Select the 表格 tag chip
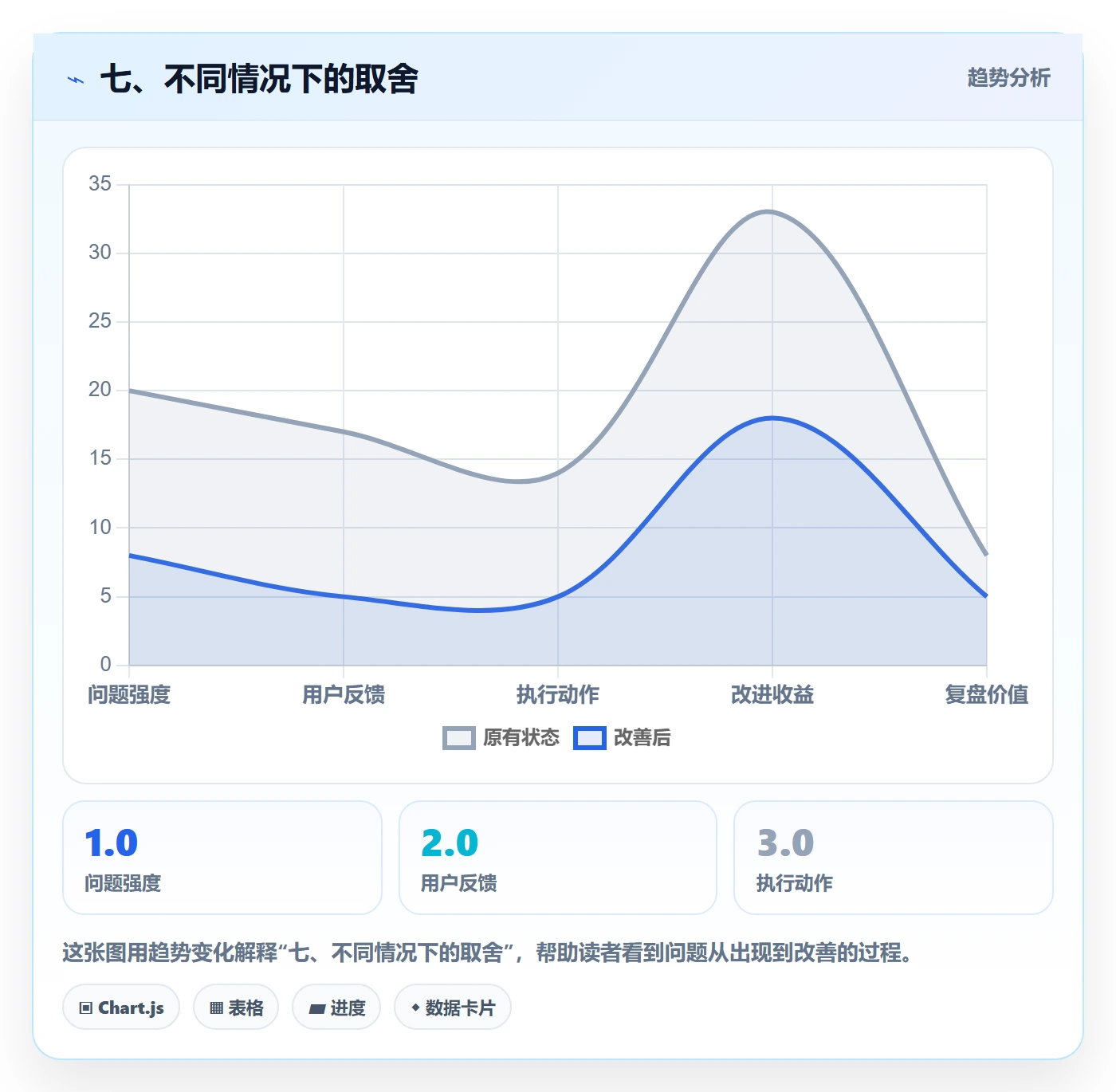 [x=236, y=1008]
